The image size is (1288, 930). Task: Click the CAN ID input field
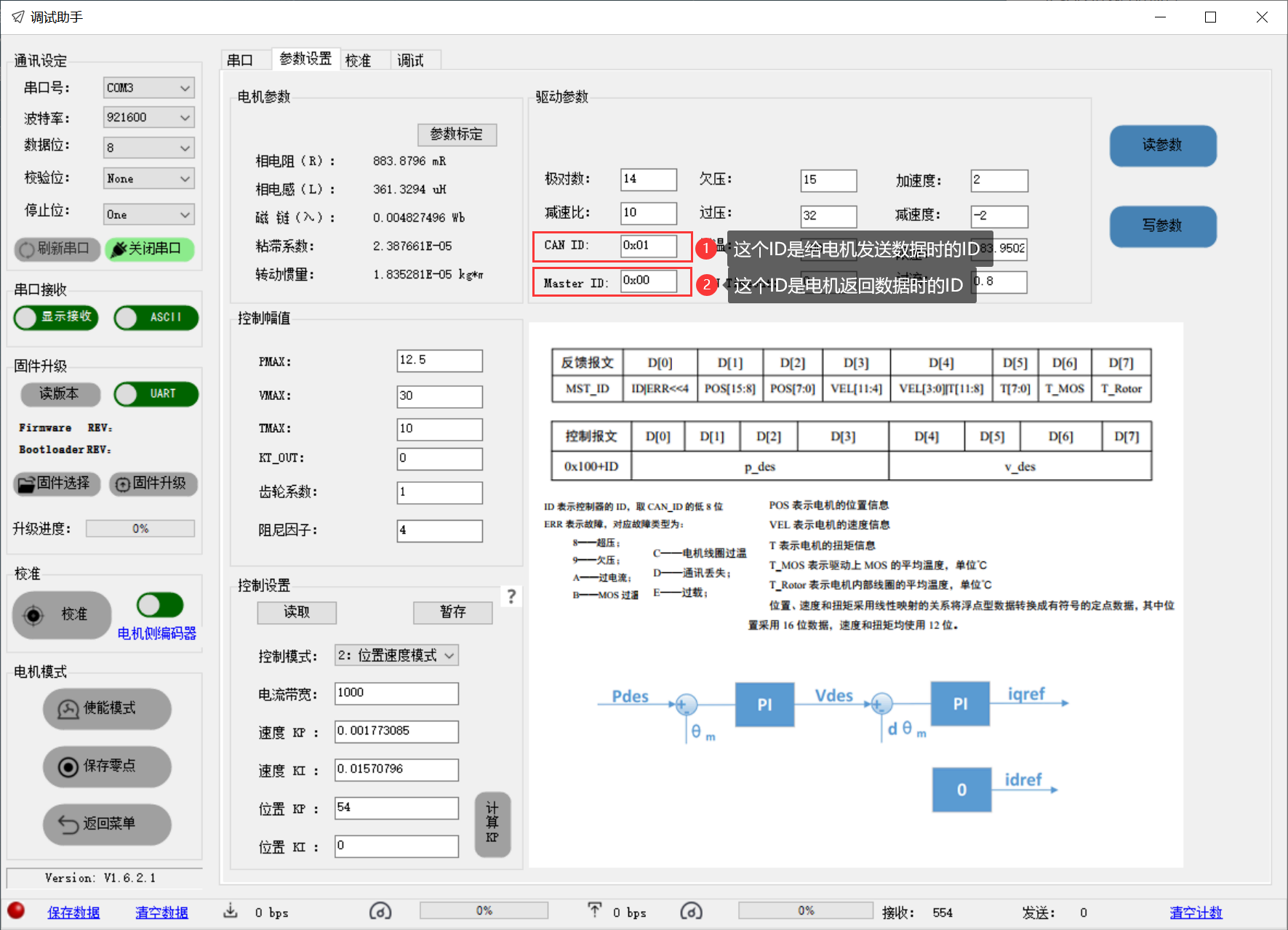(648, 246)
